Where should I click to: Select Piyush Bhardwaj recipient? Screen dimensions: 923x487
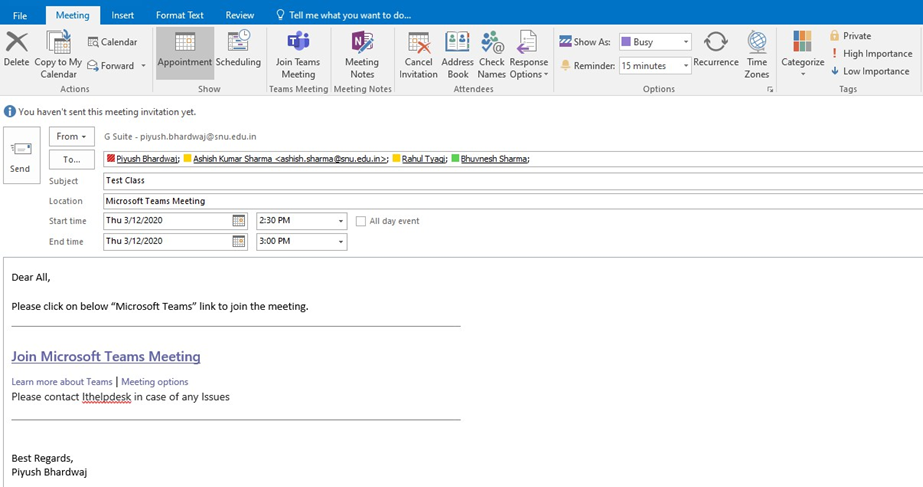point(147,158)
